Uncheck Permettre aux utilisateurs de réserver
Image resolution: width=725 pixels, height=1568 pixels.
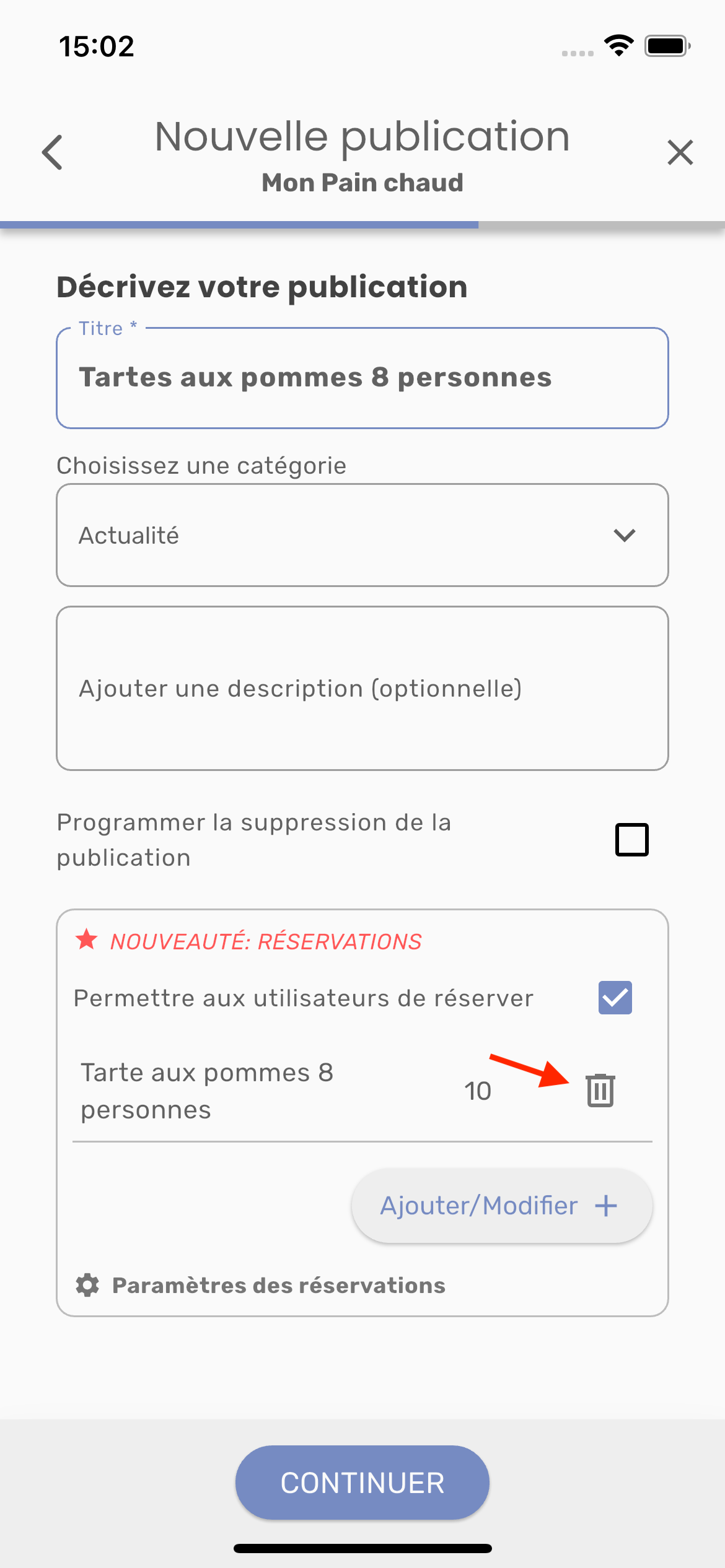tap(615, 998)
